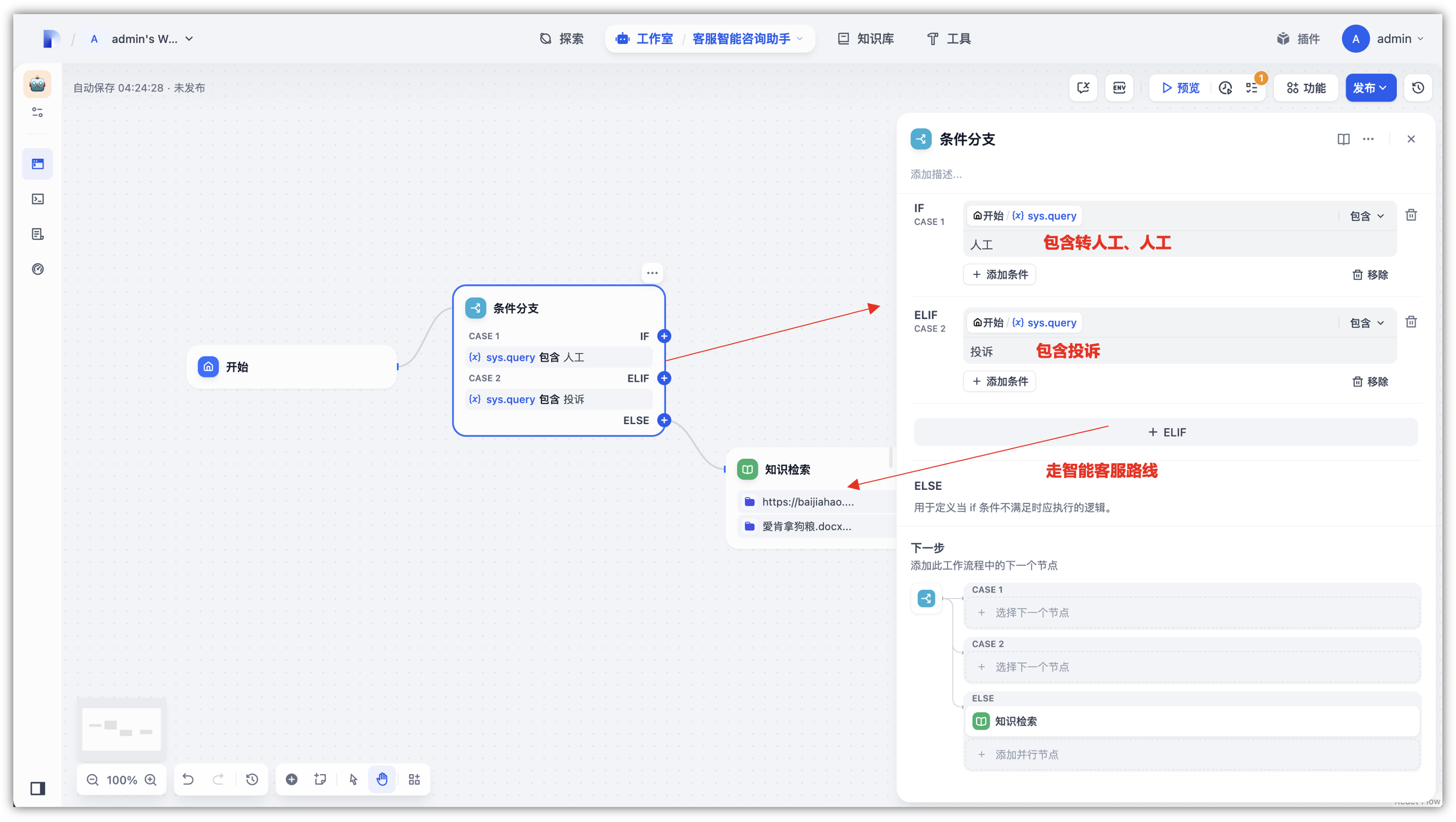Open the 功能 features panel
Viewport: 1456px width, 822px height.
click(1305, 88)
